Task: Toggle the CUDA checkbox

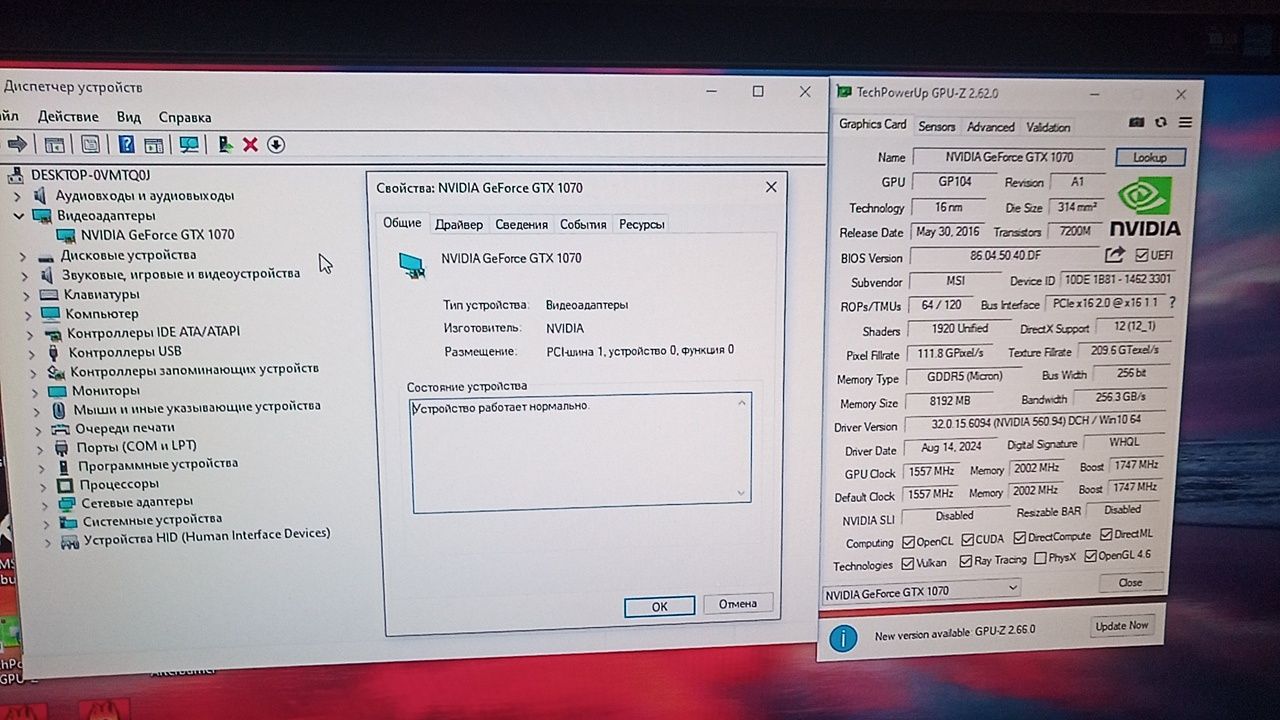Action: coord(967,540)
